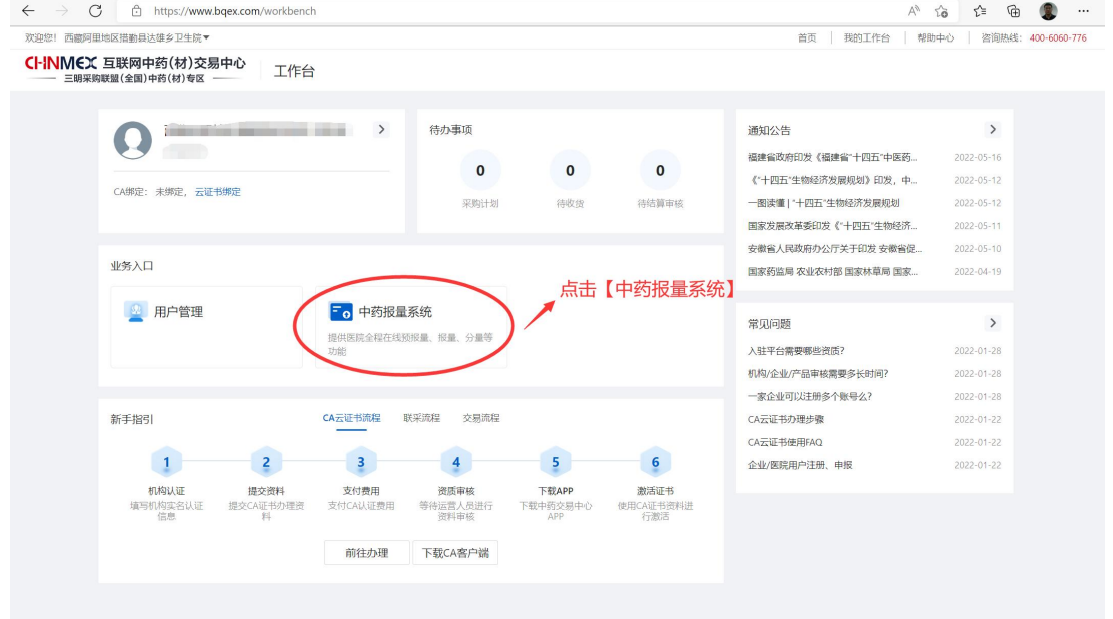Go to 首页 in top navigation

[807, 38]
